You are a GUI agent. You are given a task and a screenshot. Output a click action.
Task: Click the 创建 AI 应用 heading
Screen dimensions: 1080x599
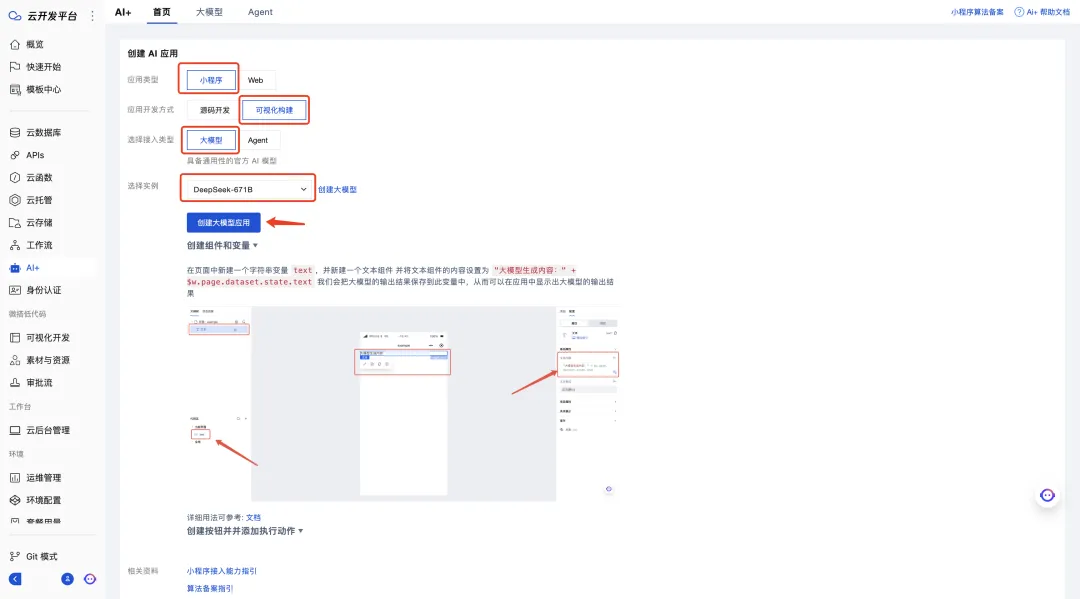(152, 53)
